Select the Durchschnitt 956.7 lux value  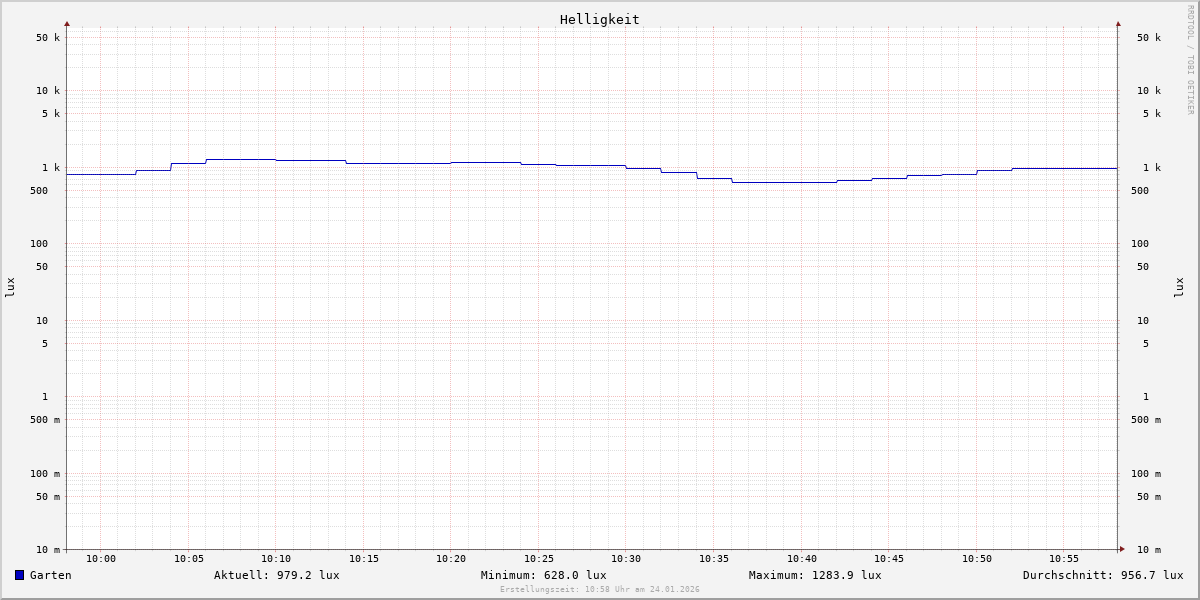coord(1102,575)
